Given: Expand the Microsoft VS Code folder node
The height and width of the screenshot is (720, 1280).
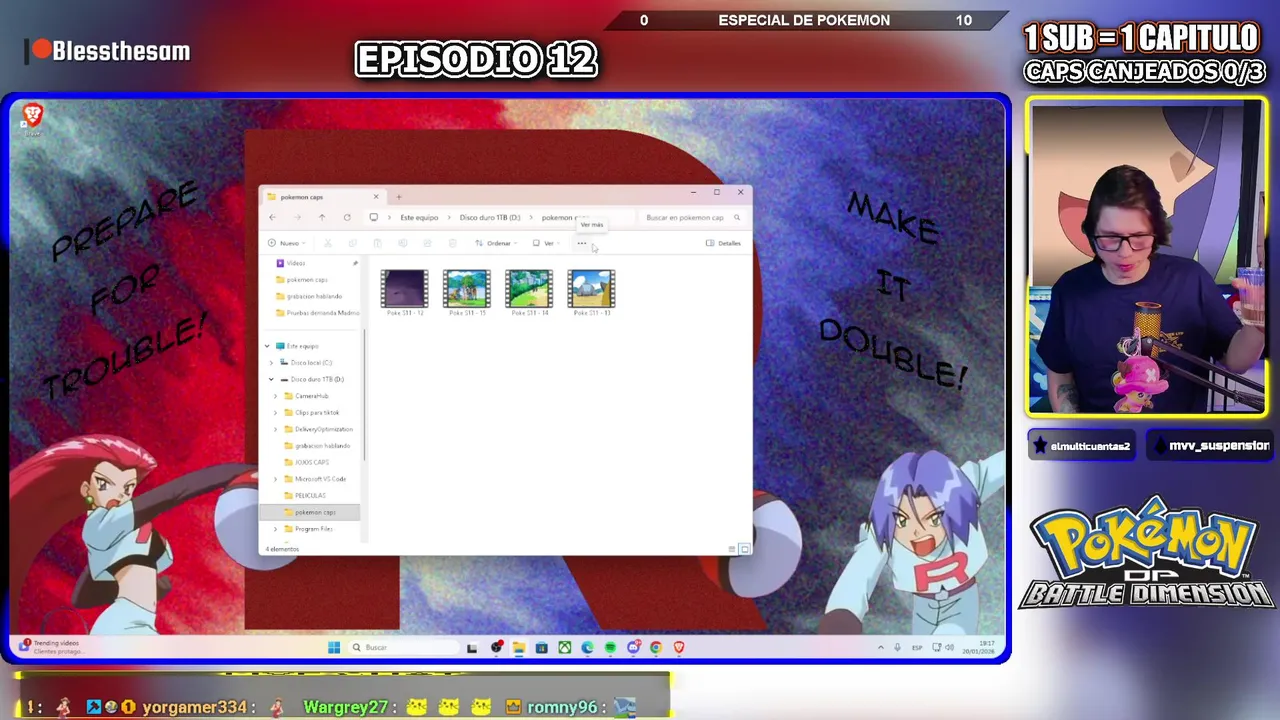Looking at the screenshot, I should click(x=275, y=479).
